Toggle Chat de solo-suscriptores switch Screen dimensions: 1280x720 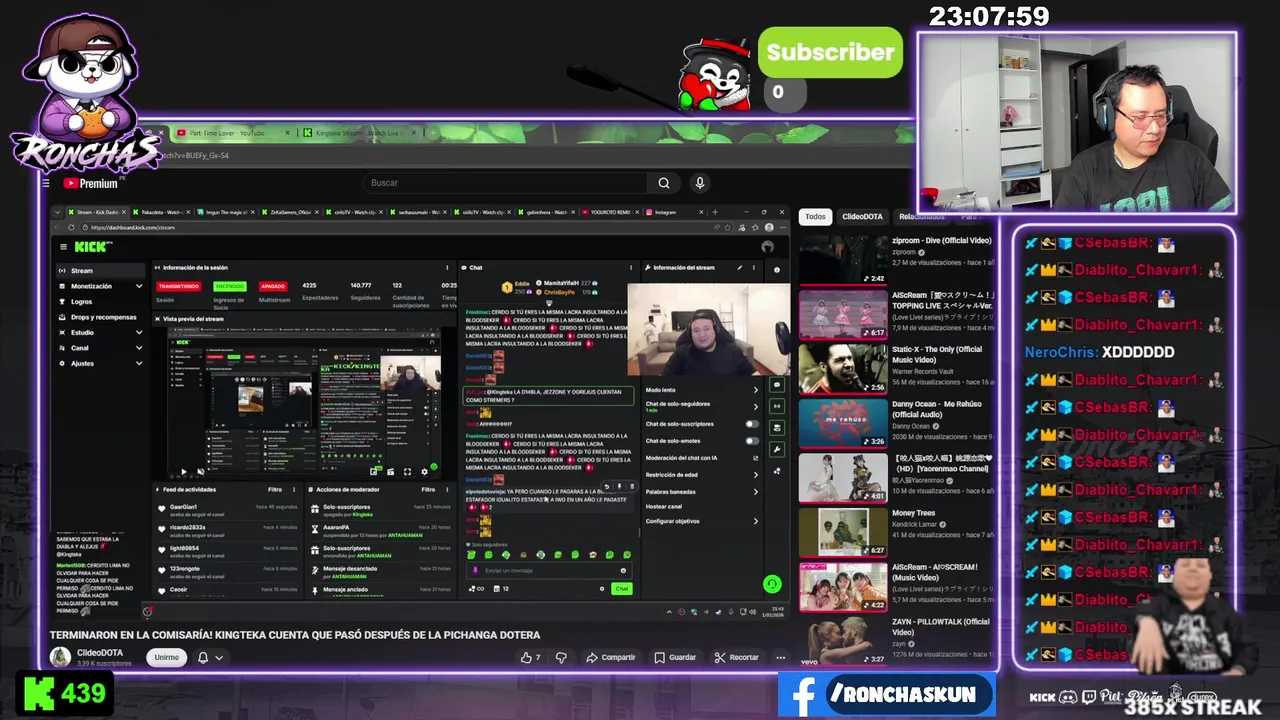click(x=752, y=424)
